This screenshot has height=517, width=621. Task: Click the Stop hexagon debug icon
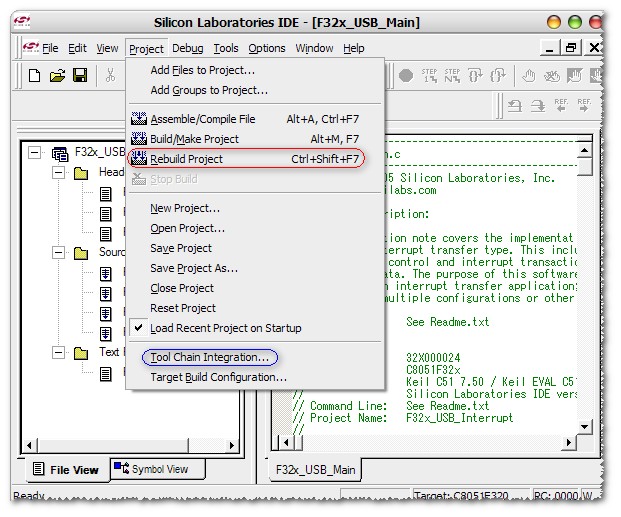point(406,75)
